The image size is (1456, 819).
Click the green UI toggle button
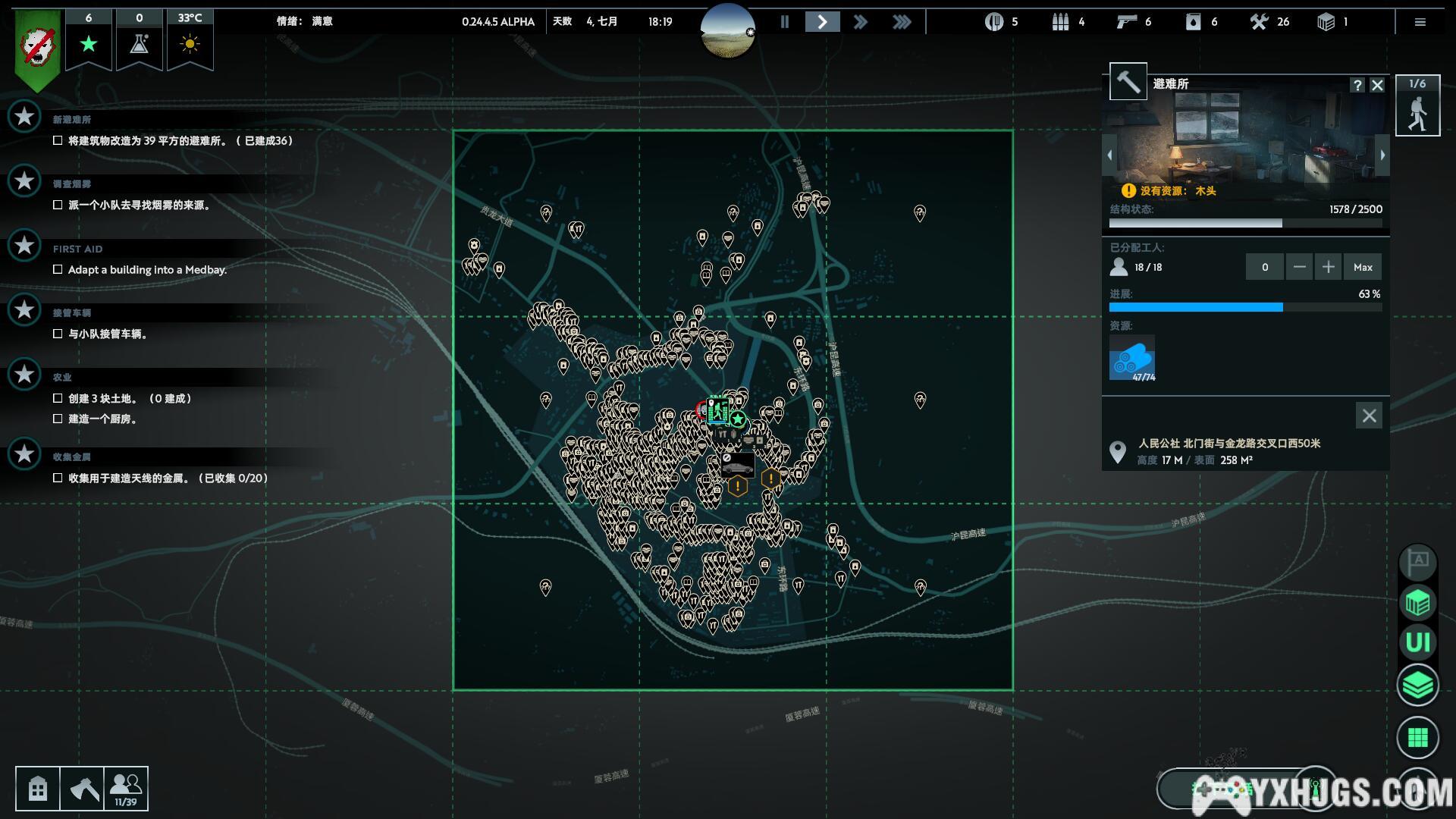[x=1417, y=643]
